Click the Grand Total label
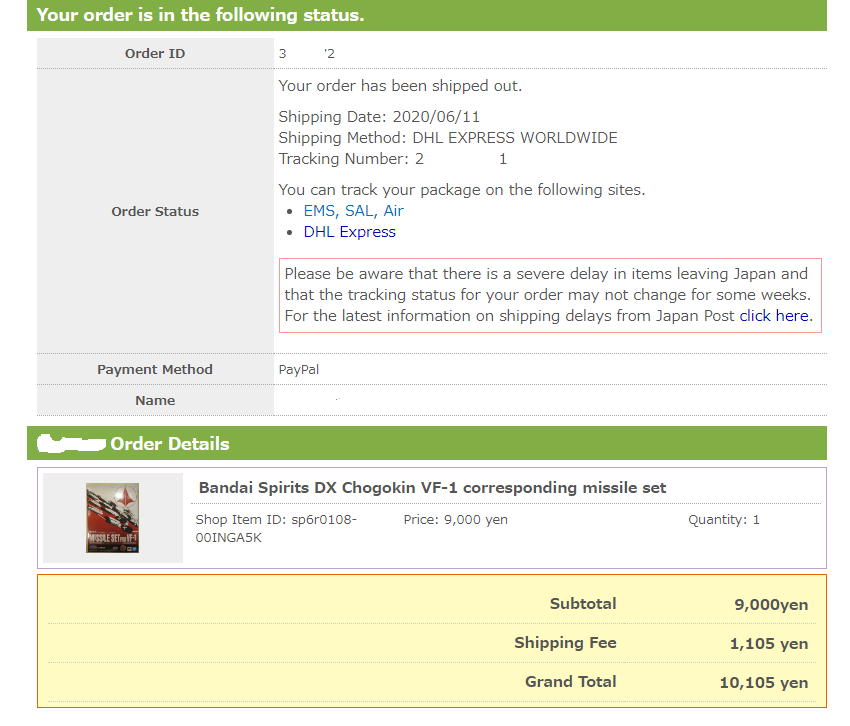The height and width of the screenshot is (726, 850). click(570, 682)
